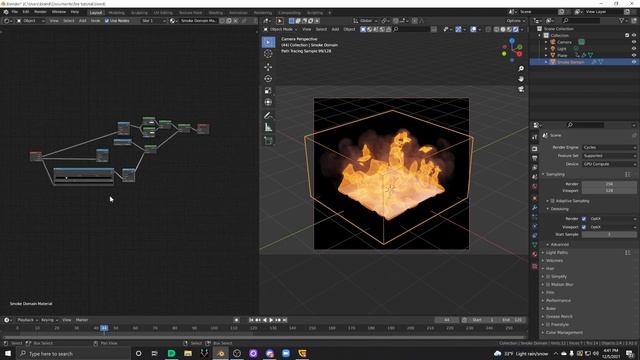Click the Windows taskbar search box

pyautogui.click(x=73, y=353)
